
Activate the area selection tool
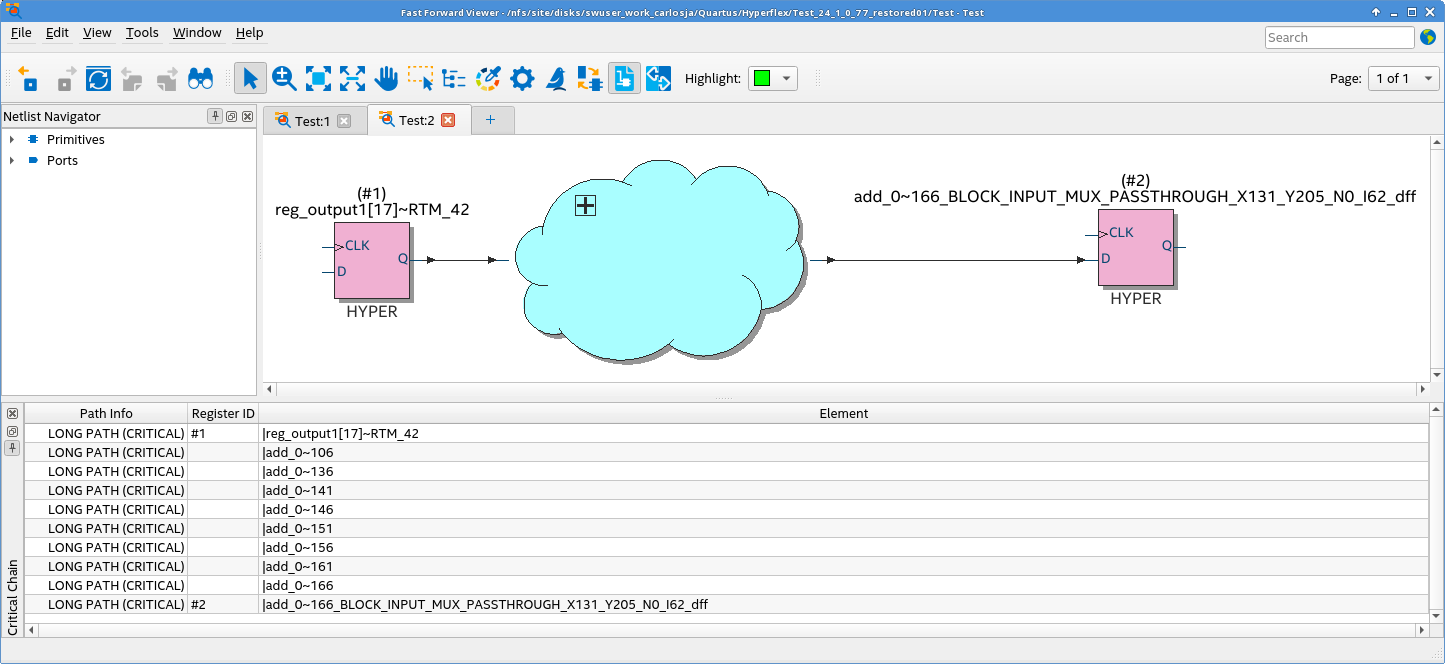420,79
